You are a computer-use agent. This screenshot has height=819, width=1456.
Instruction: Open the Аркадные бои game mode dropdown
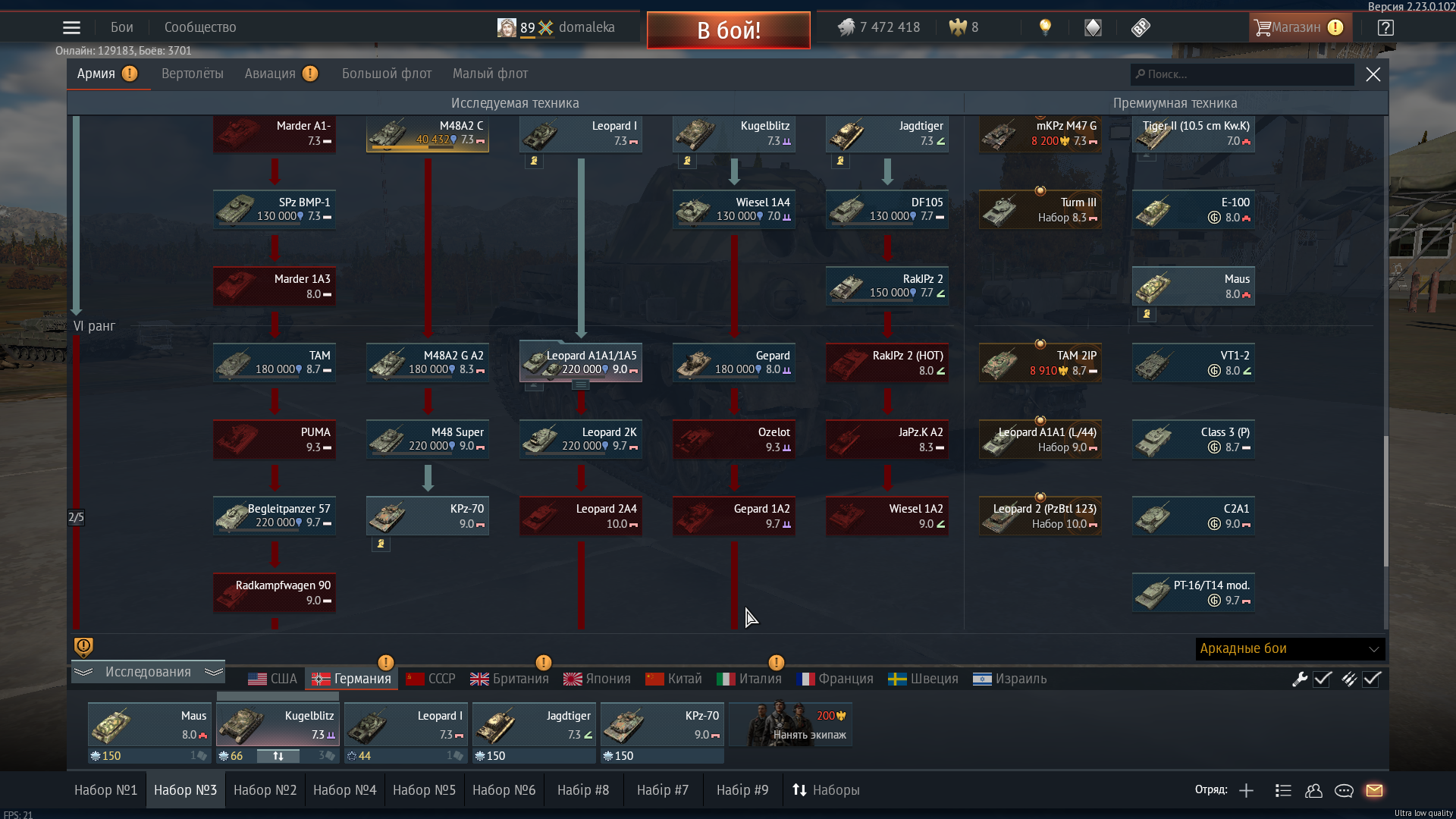tap(1290, 648)
